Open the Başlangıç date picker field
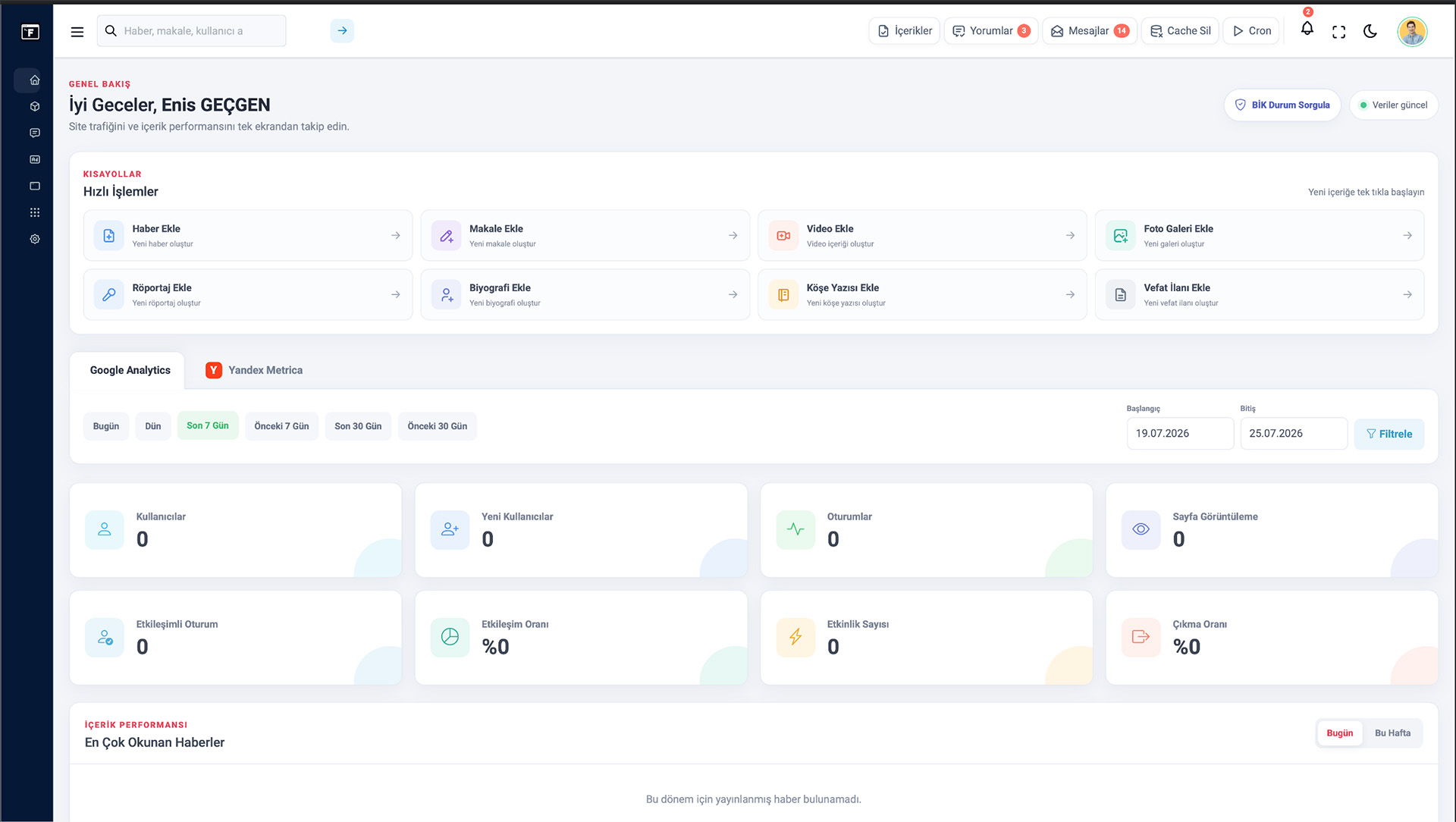This screenshot has width=1456, height=822. pyautogui.click(x=1180, y=434)
